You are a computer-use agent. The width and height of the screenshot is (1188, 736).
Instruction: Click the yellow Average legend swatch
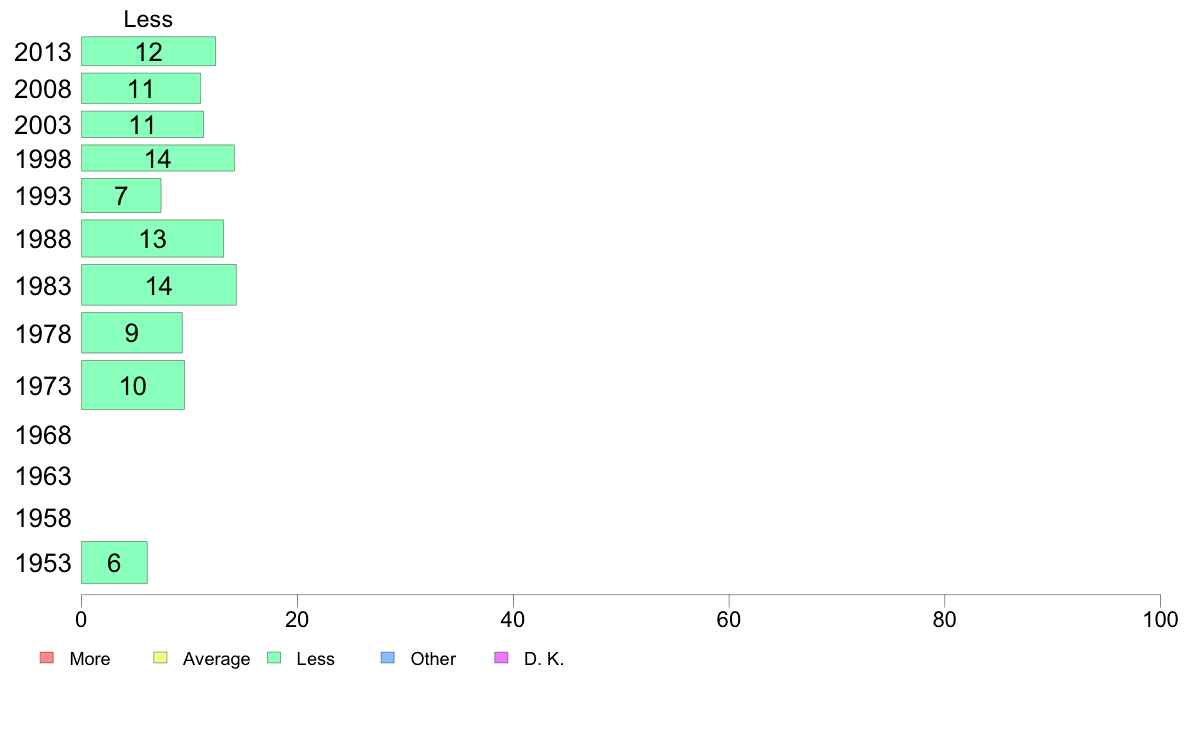click(160, 658)
